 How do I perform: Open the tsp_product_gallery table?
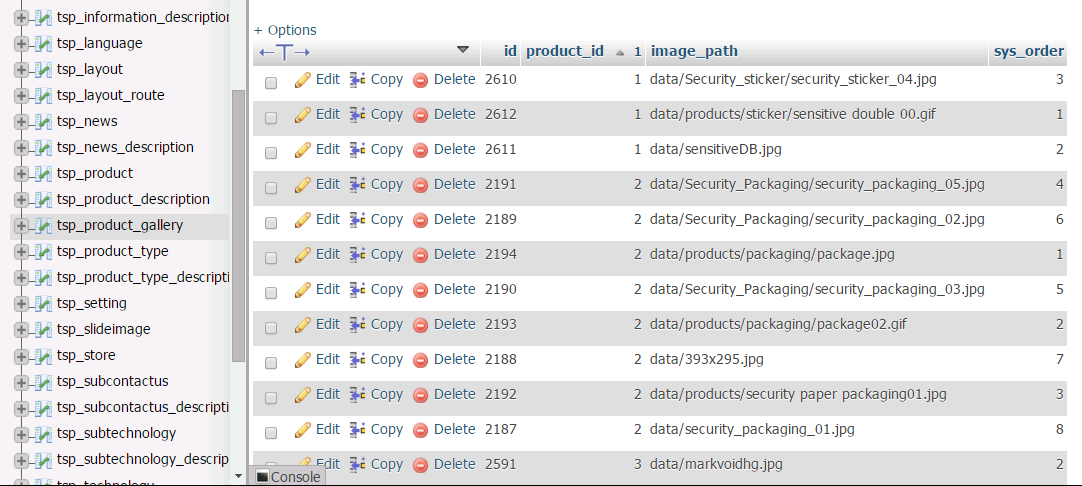[120, 226]
